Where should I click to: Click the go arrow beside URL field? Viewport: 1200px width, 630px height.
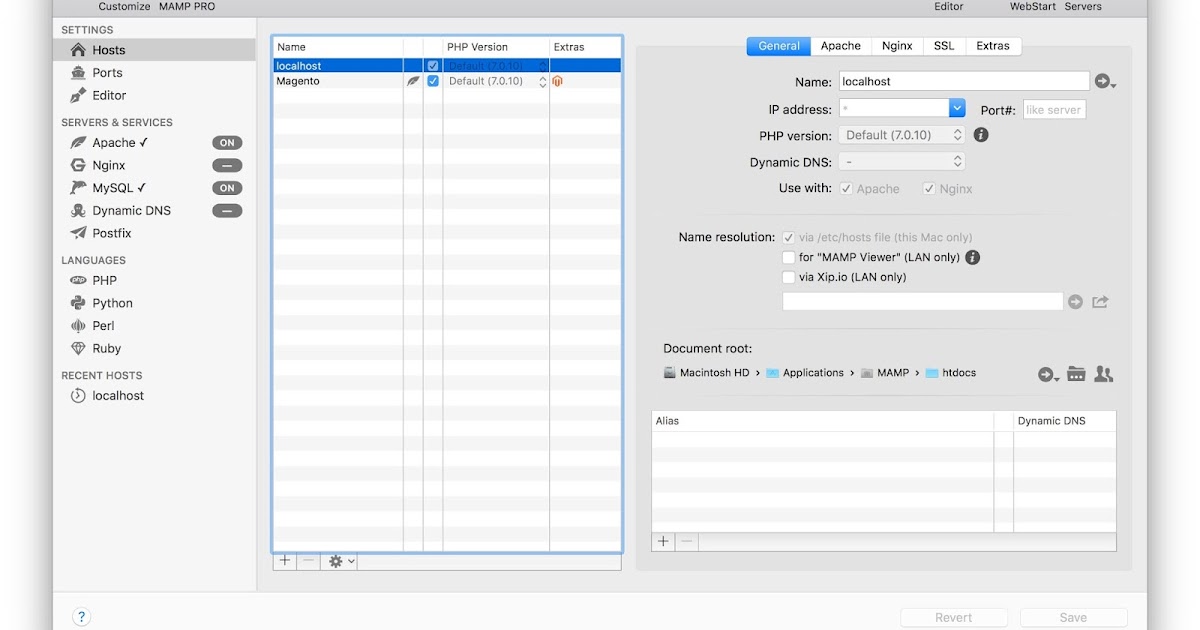point(1075,301)
